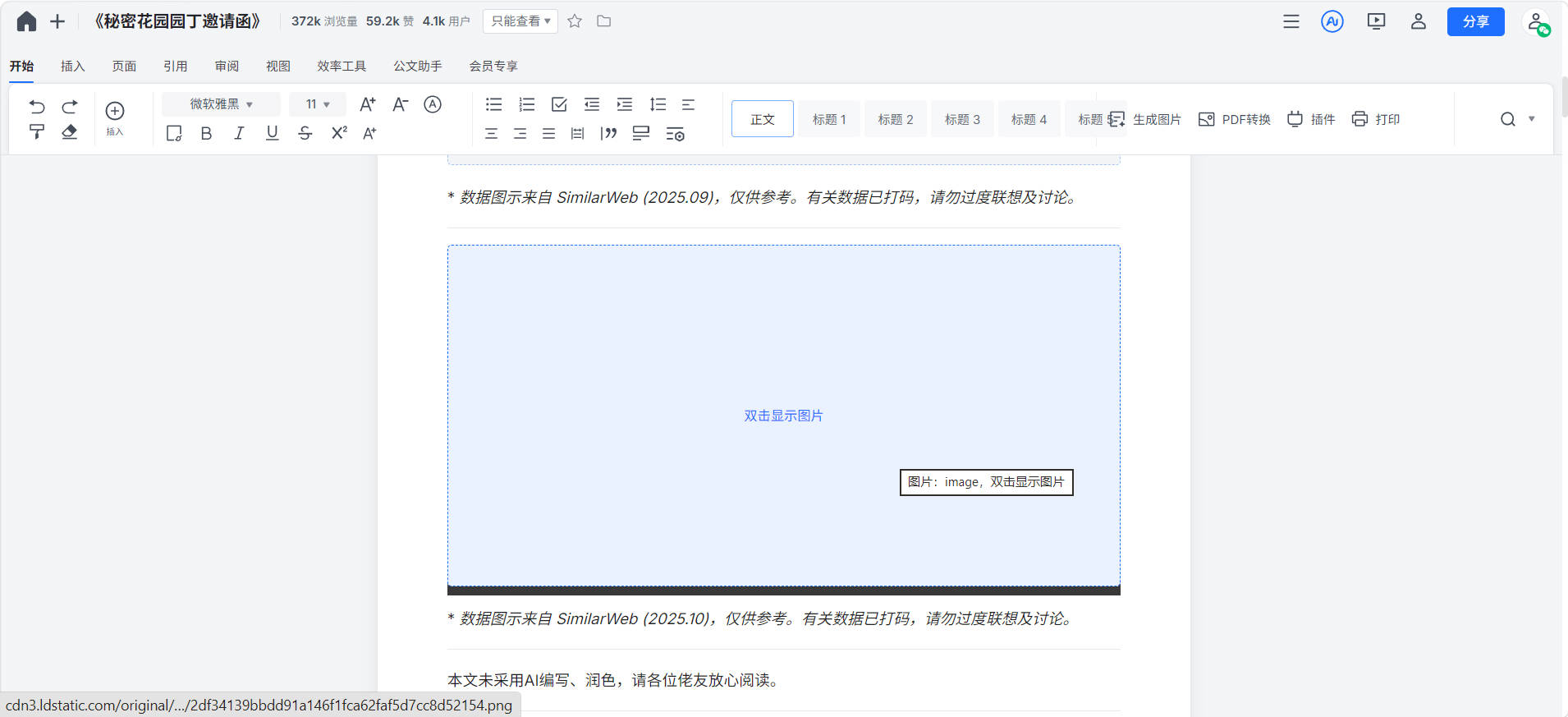Apply the 标题 3 style
This screenshot has height=717, width=1568.
pyautogui.click(x=962, y=119)
